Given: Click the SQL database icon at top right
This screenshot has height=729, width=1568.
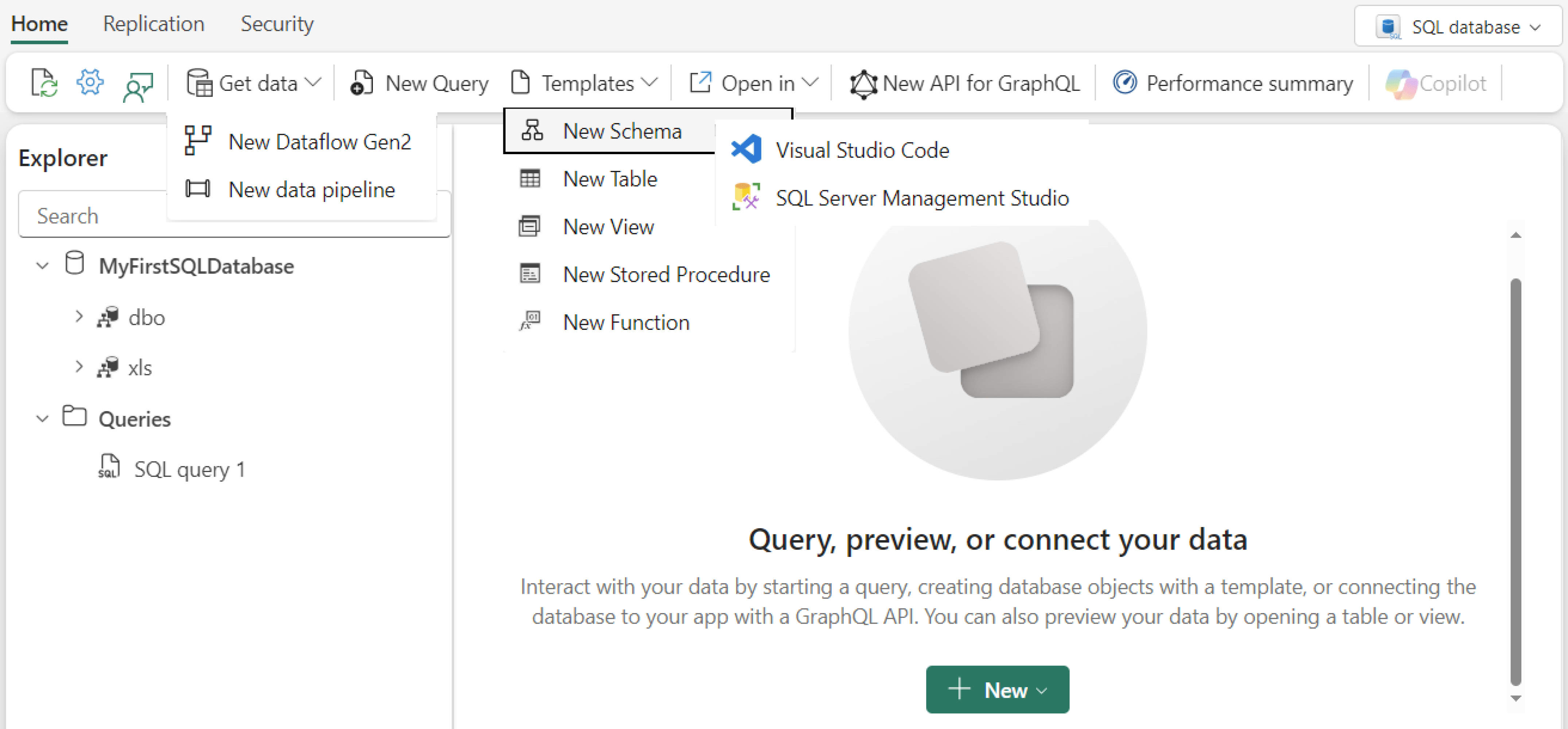Looking at the screenshot, I should [x=1389, y=27].
